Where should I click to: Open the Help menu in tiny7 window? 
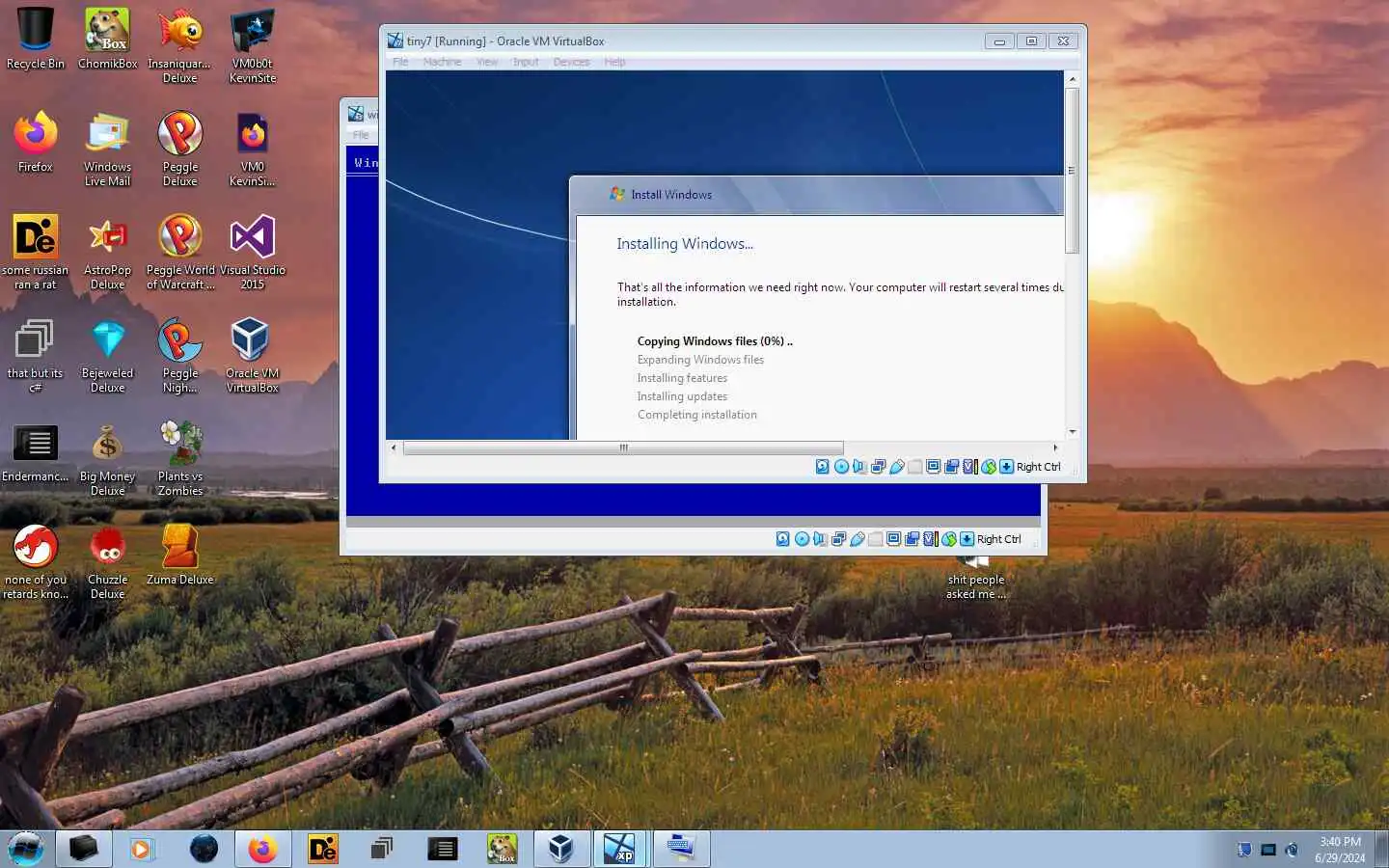(614, 62)
